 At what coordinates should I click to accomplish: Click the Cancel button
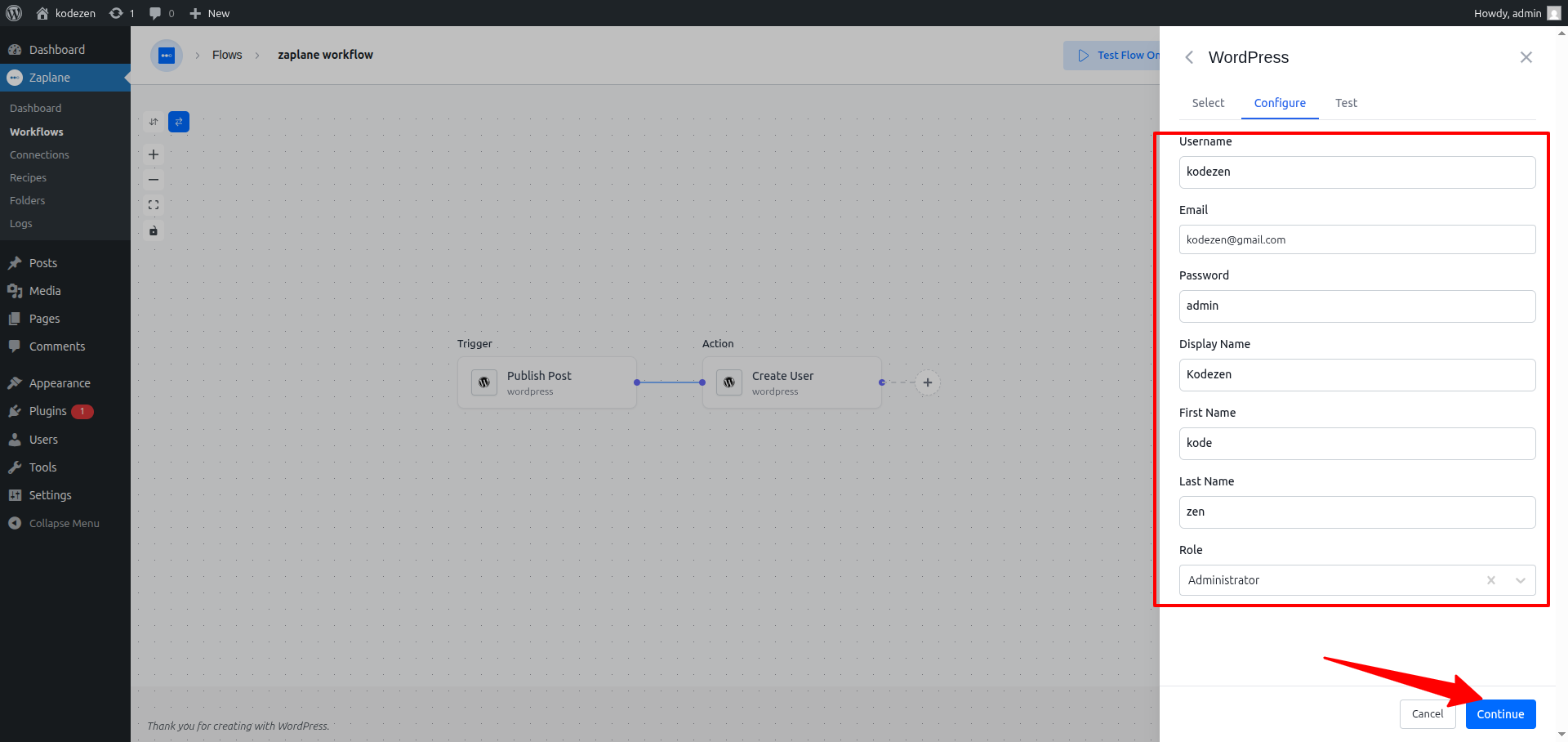1428,714
